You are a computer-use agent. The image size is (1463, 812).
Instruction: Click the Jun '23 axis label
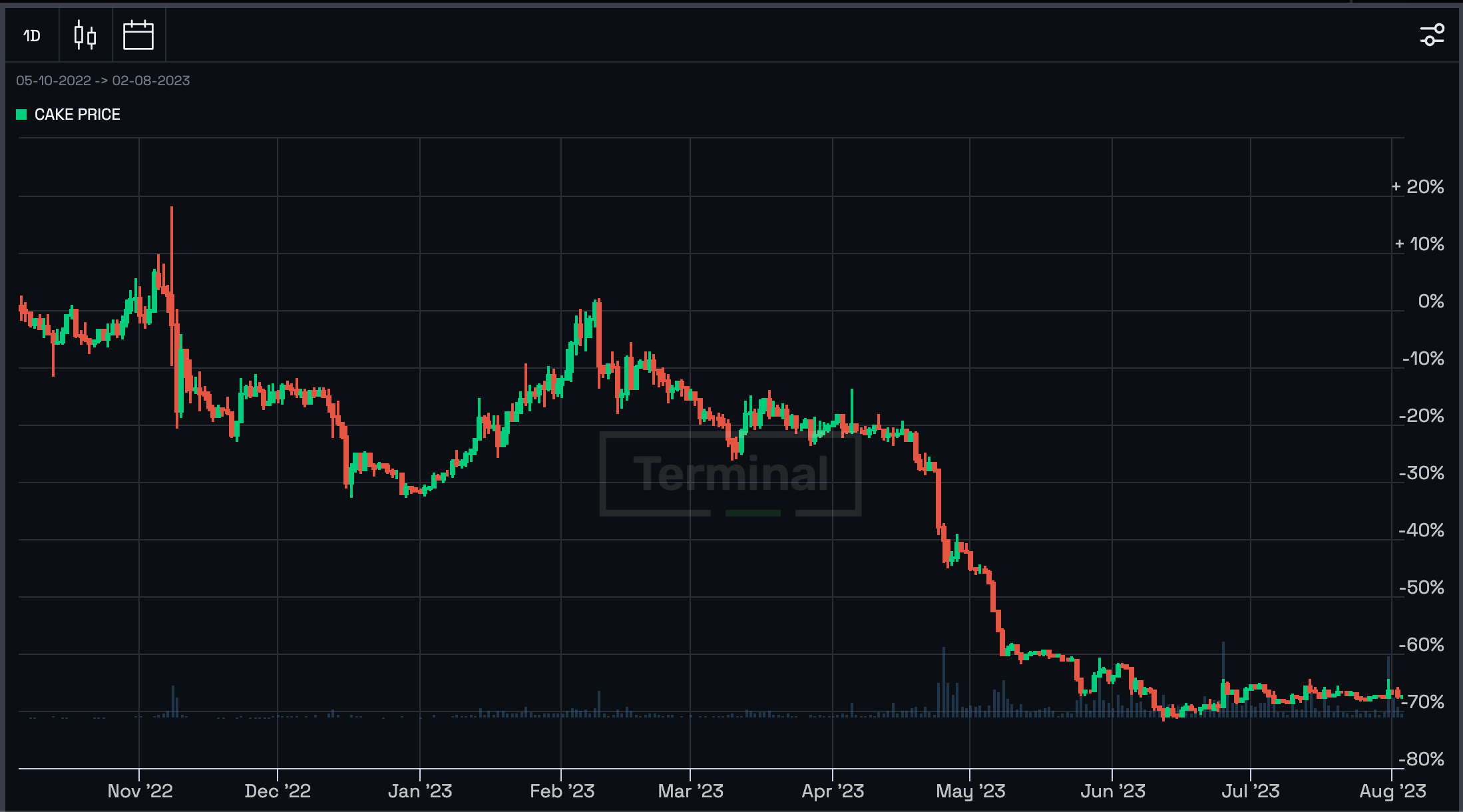(1113, 791)
